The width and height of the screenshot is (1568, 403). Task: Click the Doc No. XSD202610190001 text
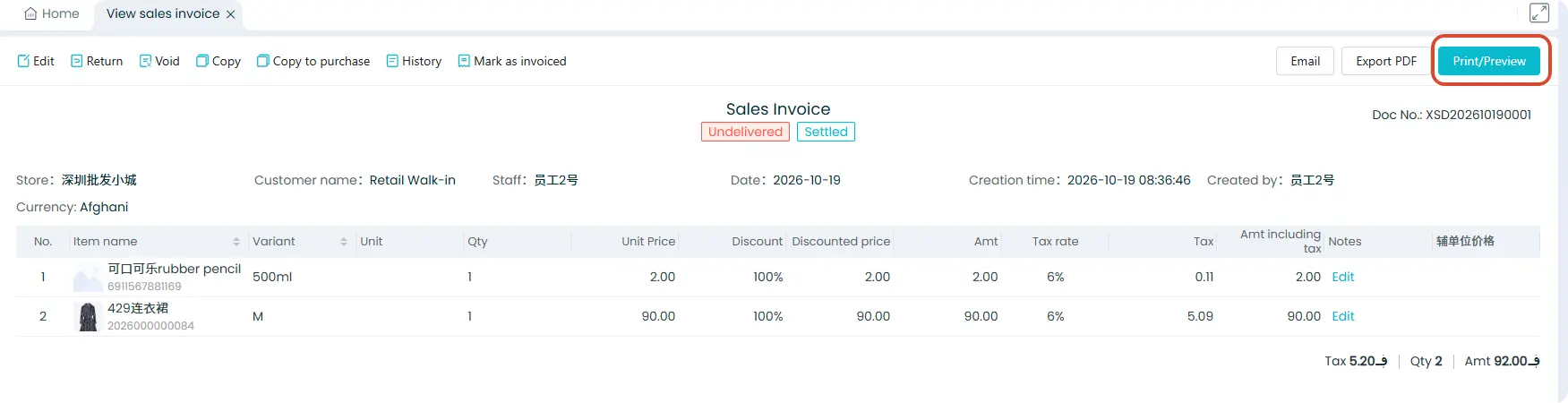pos(1452,115)
